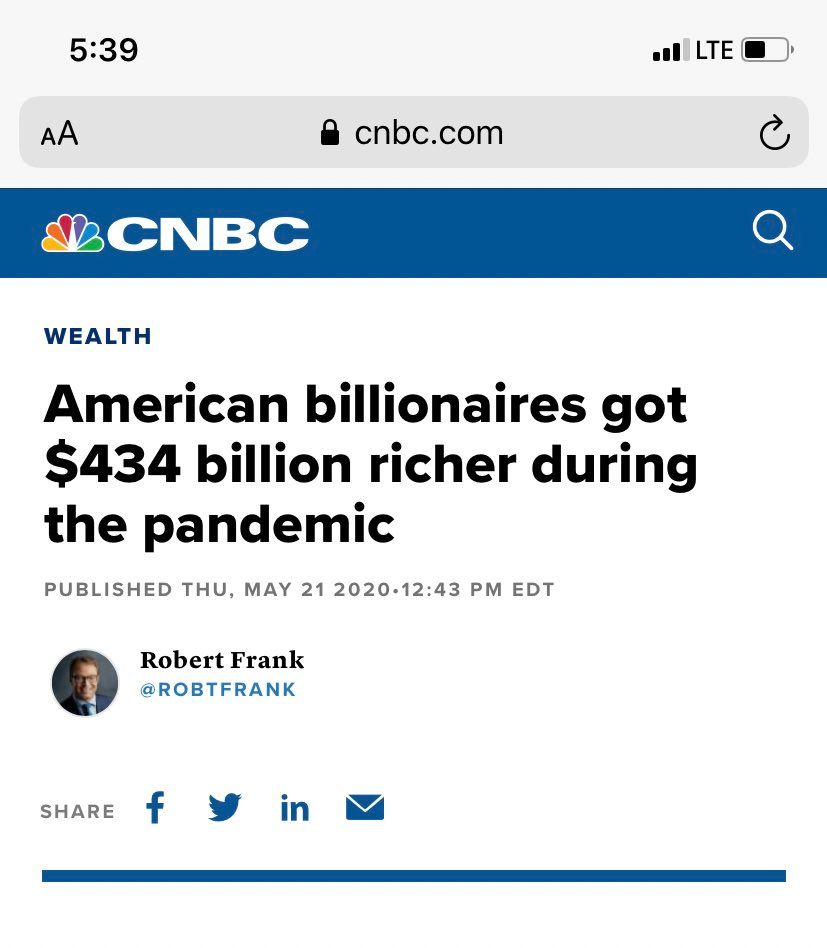Tap the padlock icon in address bar
827x948 pixels.
330,133
